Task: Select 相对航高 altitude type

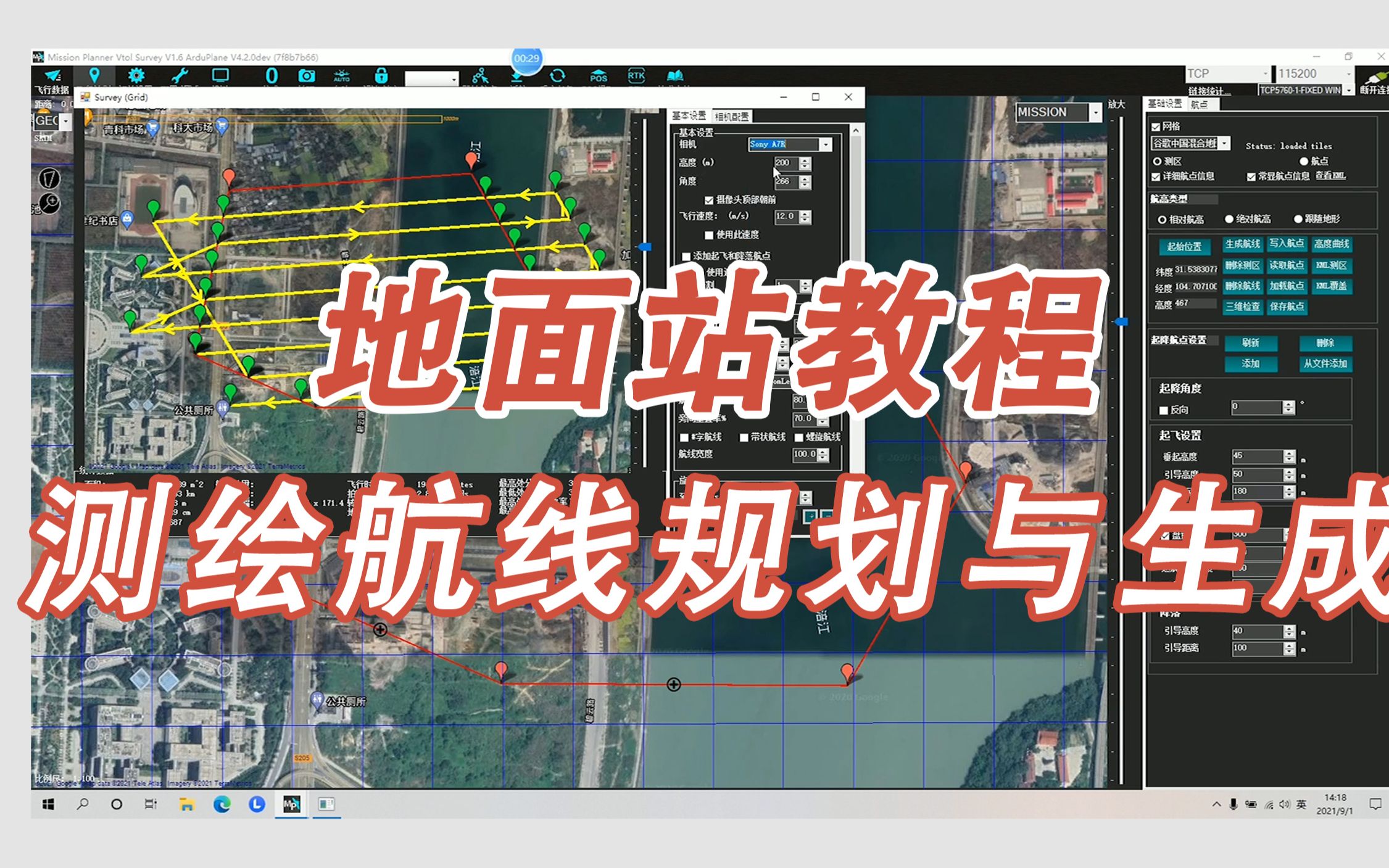Action: (1162, 220)
